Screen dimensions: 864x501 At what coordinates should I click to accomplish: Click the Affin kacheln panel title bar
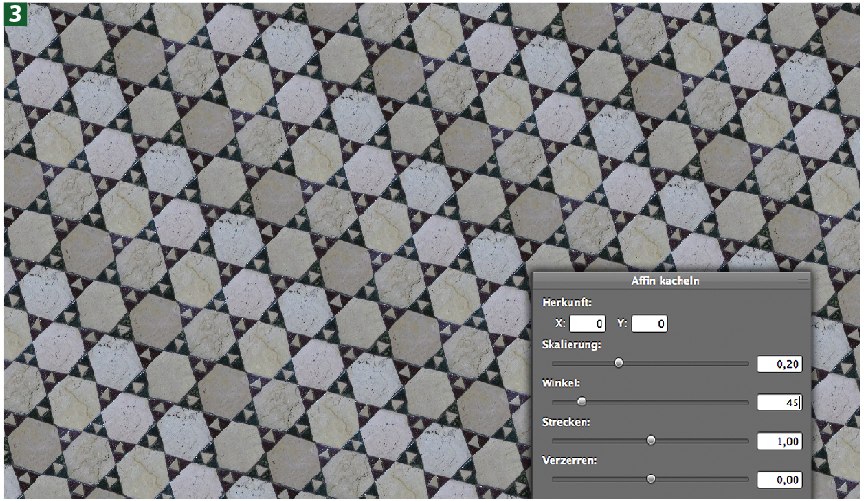click(672, 281)
